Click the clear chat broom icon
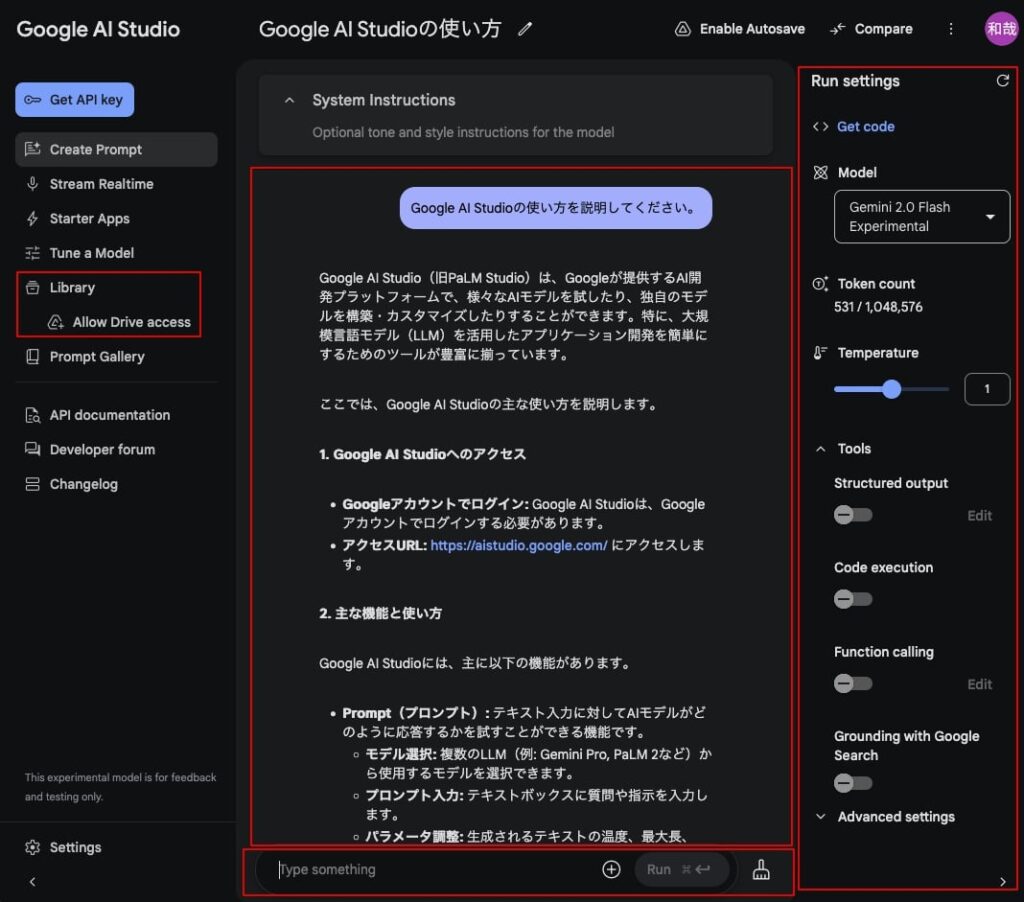 click(x=761, y=870)
